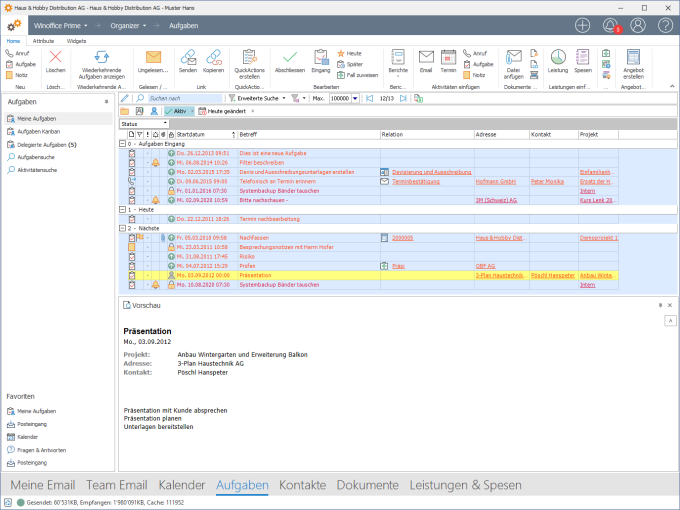Collapse the '2 - Nächste' group
680x510 pixels.
122,228
